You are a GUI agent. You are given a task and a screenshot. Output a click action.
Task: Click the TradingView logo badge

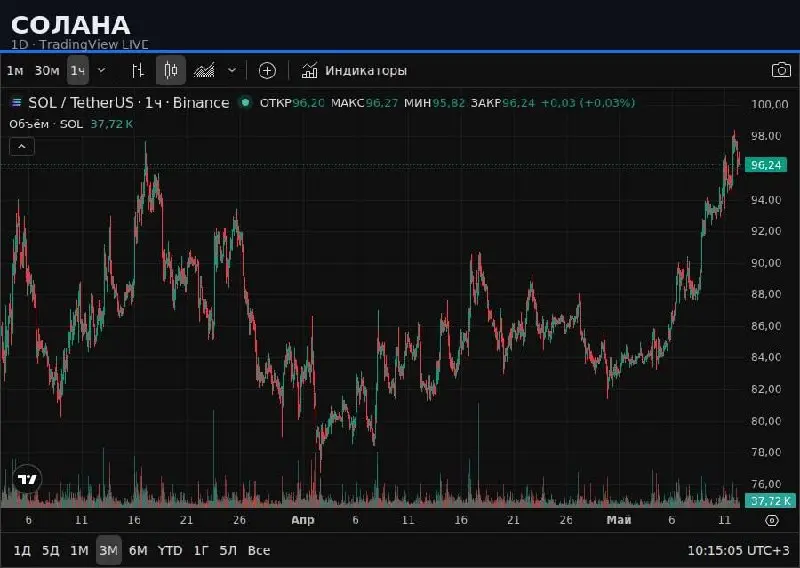27,479
